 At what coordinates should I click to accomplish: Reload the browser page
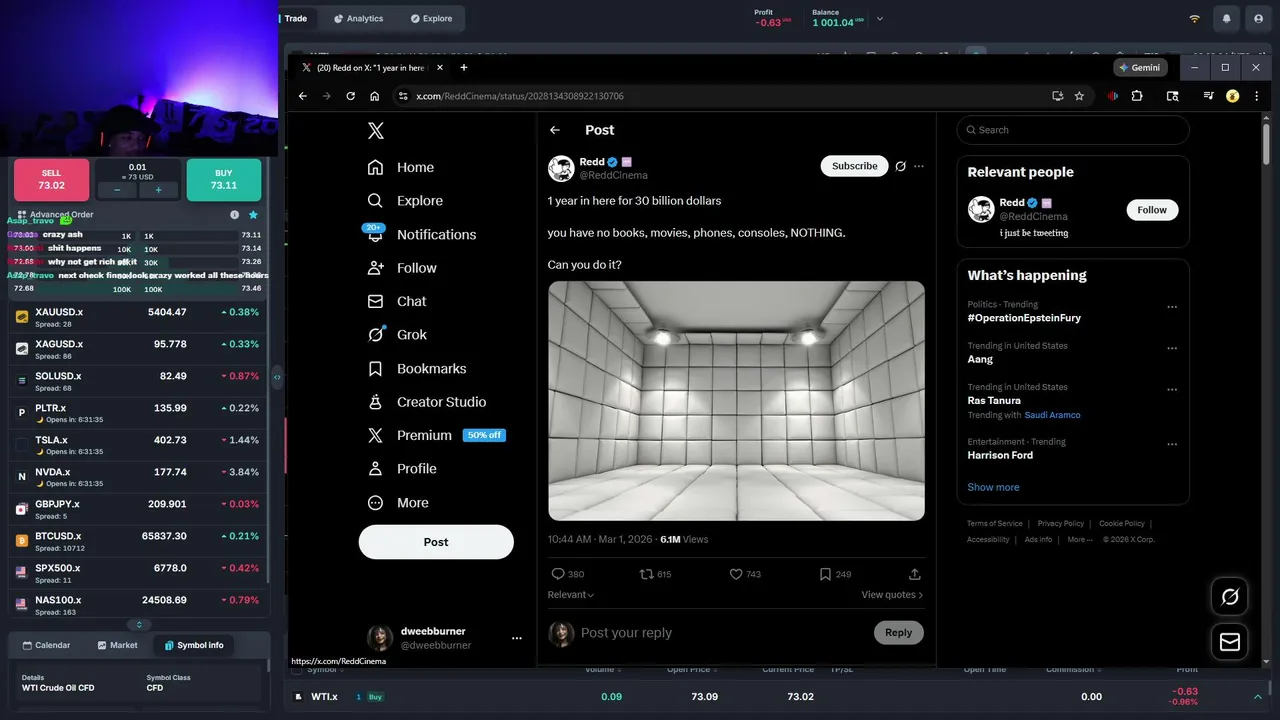[x=350, y=96]
